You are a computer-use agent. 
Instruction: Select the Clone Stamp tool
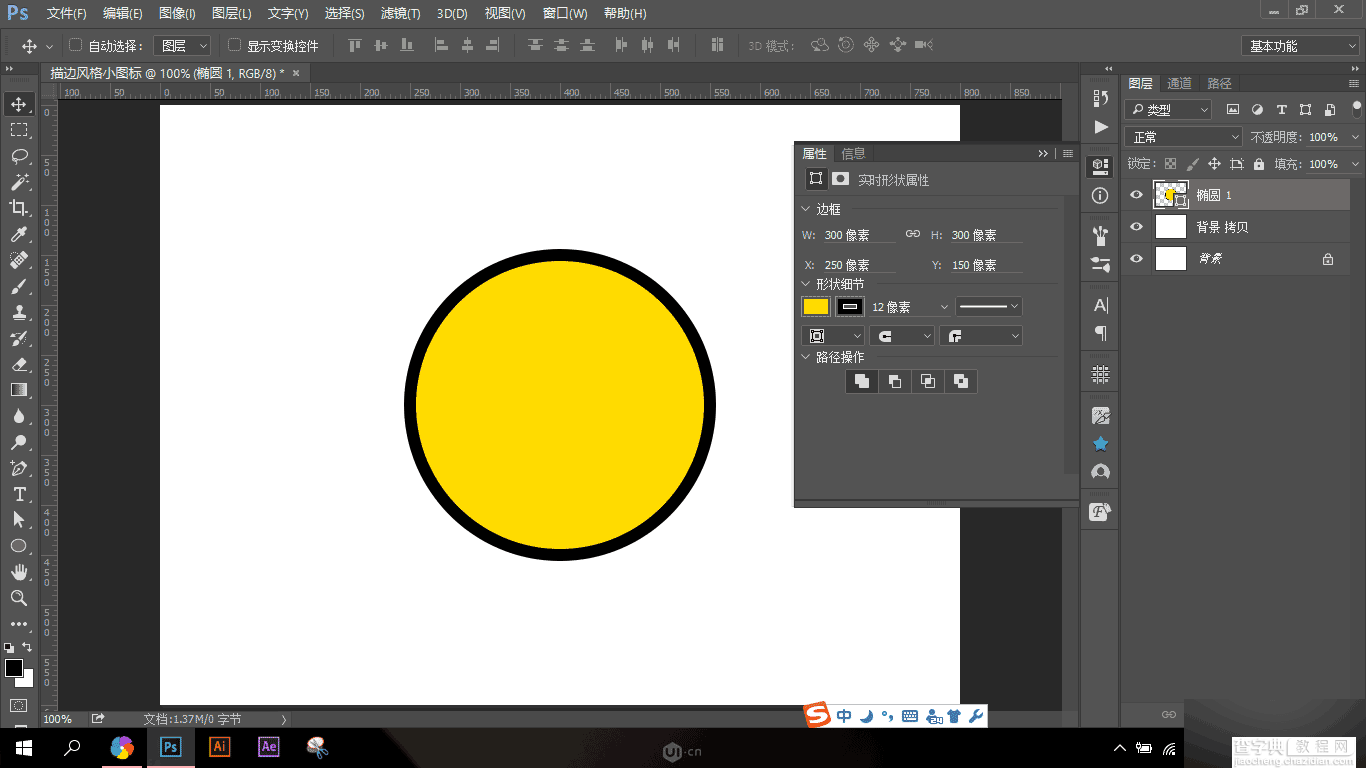pos(18,312)
